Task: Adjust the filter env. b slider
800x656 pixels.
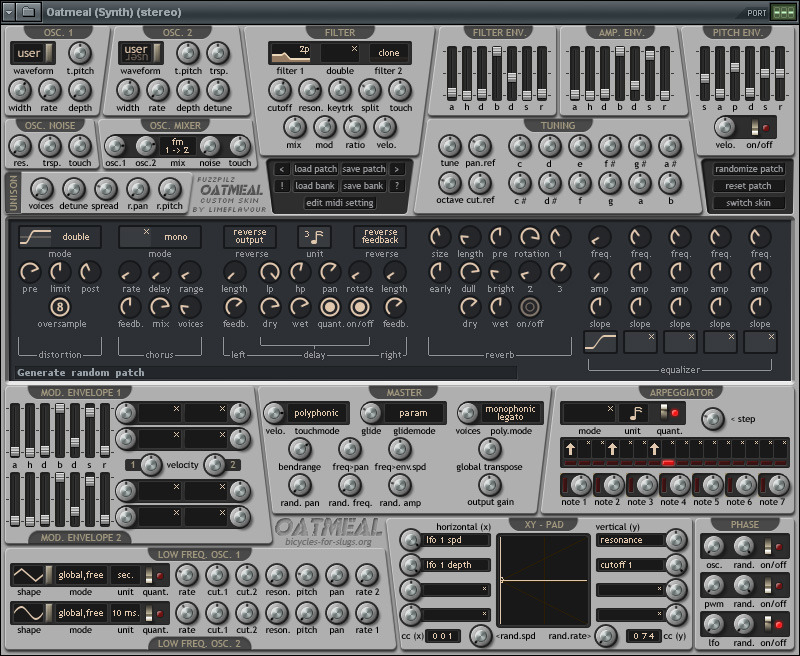Action: [497, 73]
